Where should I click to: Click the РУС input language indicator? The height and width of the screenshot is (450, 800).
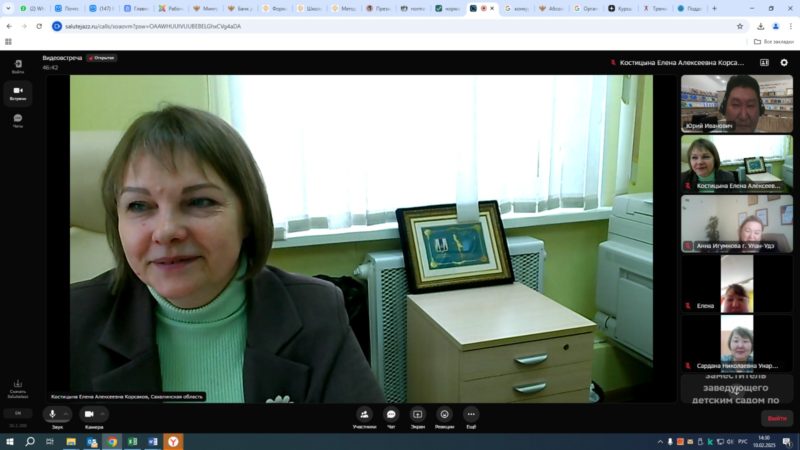(742, 442)
